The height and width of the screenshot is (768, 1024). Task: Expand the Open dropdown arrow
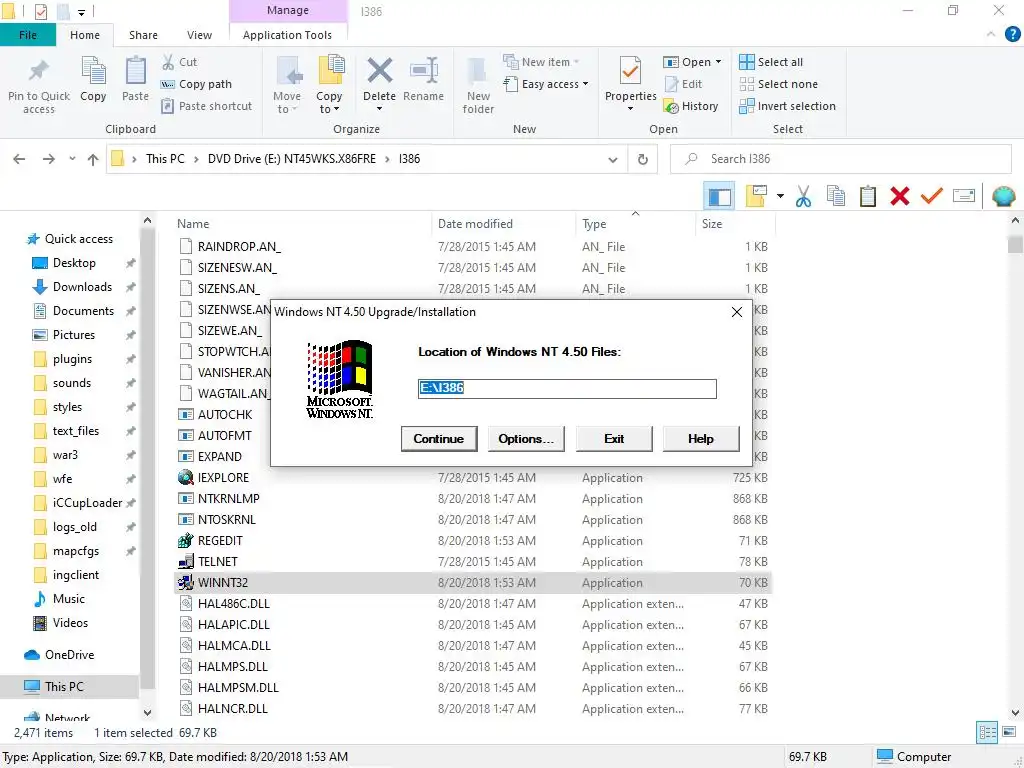pos(718,62)
